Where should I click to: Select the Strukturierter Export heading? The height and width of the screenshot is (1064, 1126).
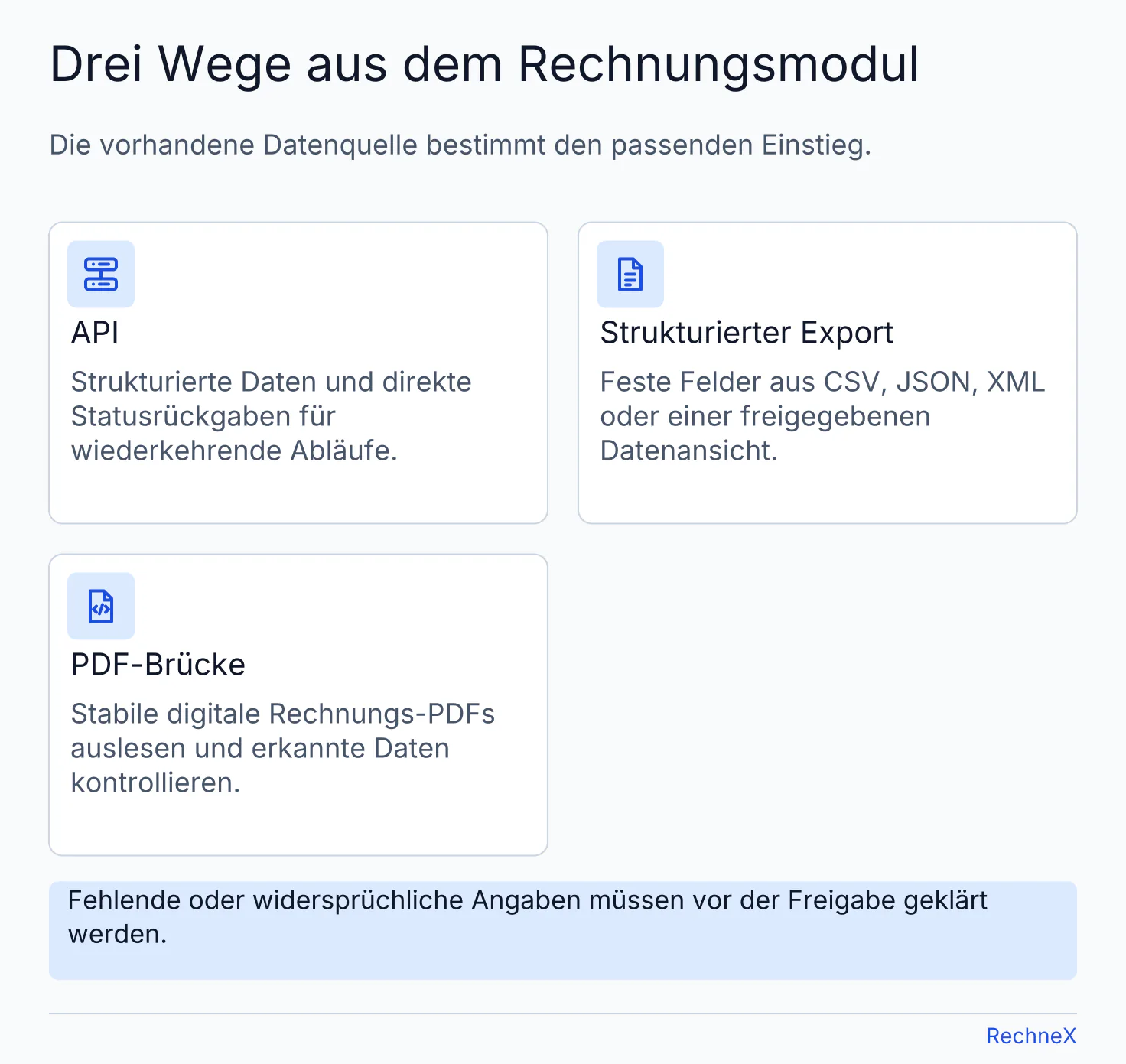click(747, 333)
